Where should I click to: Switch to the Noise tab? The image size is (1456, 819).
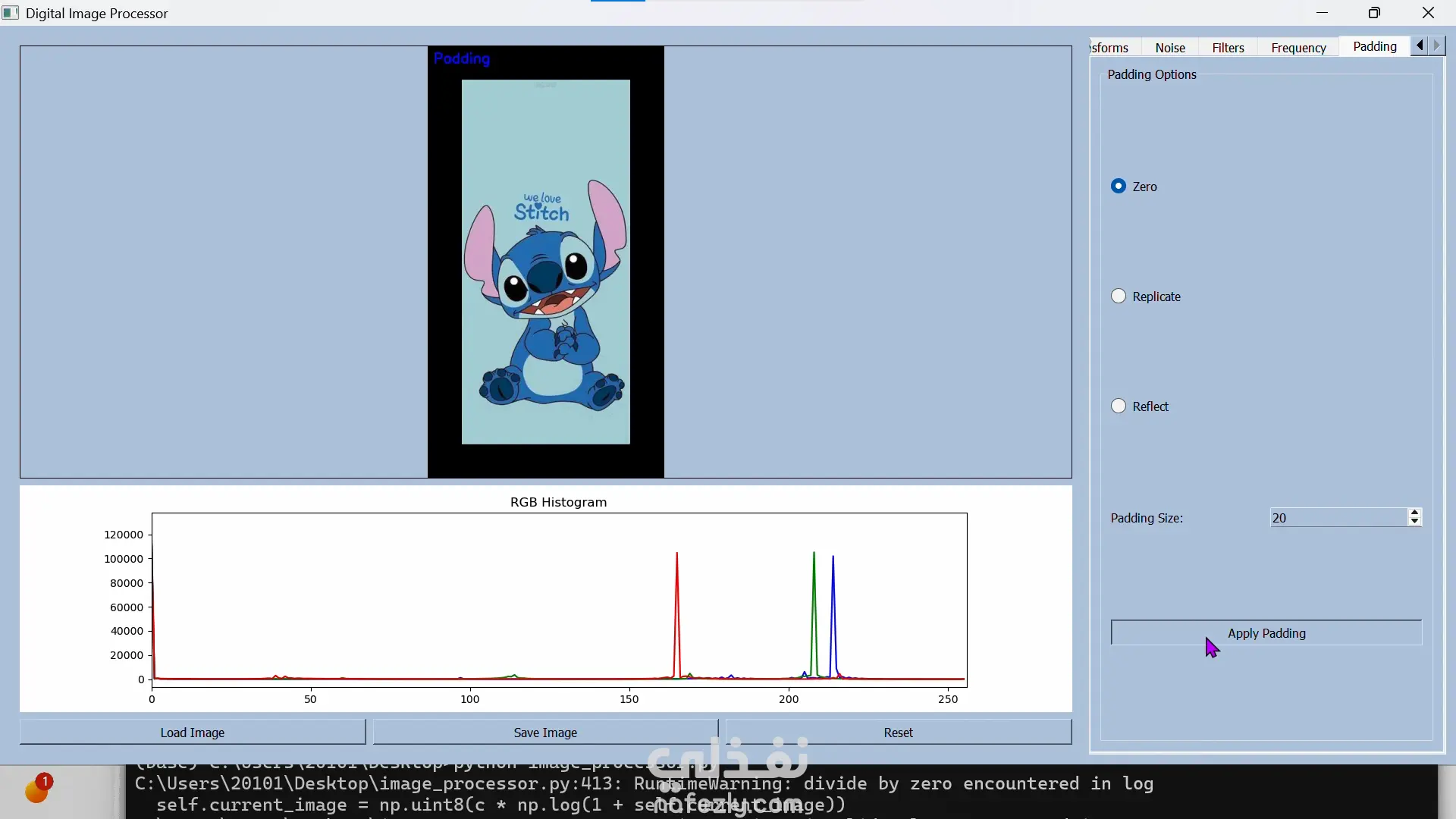tap(1169, 48)
